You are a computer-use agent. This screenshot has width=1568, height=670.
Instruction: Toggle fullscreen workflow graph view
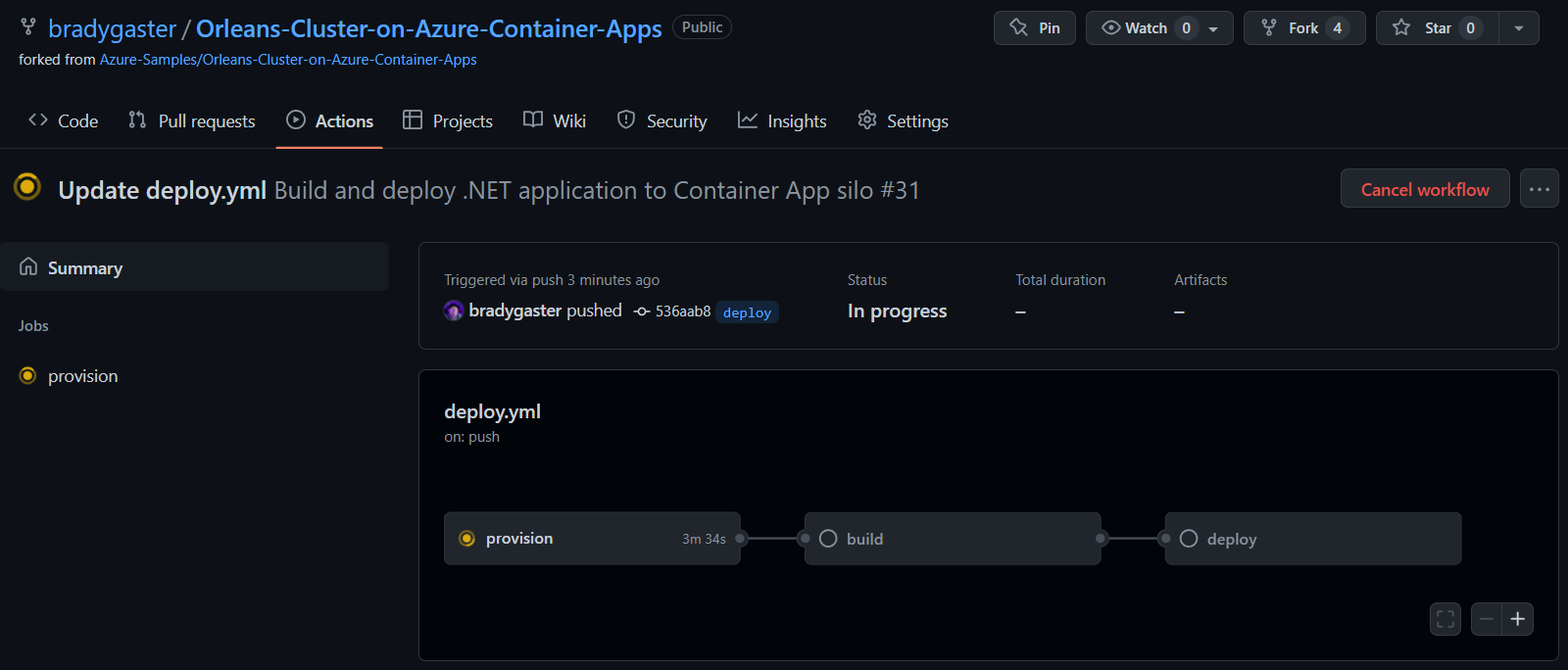(1445, 619)
